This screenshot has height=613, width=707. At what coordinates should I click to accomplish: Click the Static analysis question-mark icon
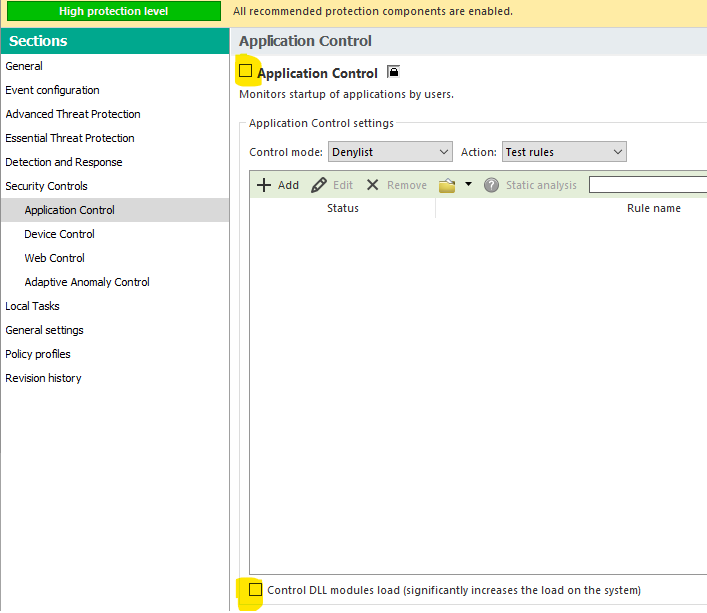pyautogui.click(x=491, y=185)
